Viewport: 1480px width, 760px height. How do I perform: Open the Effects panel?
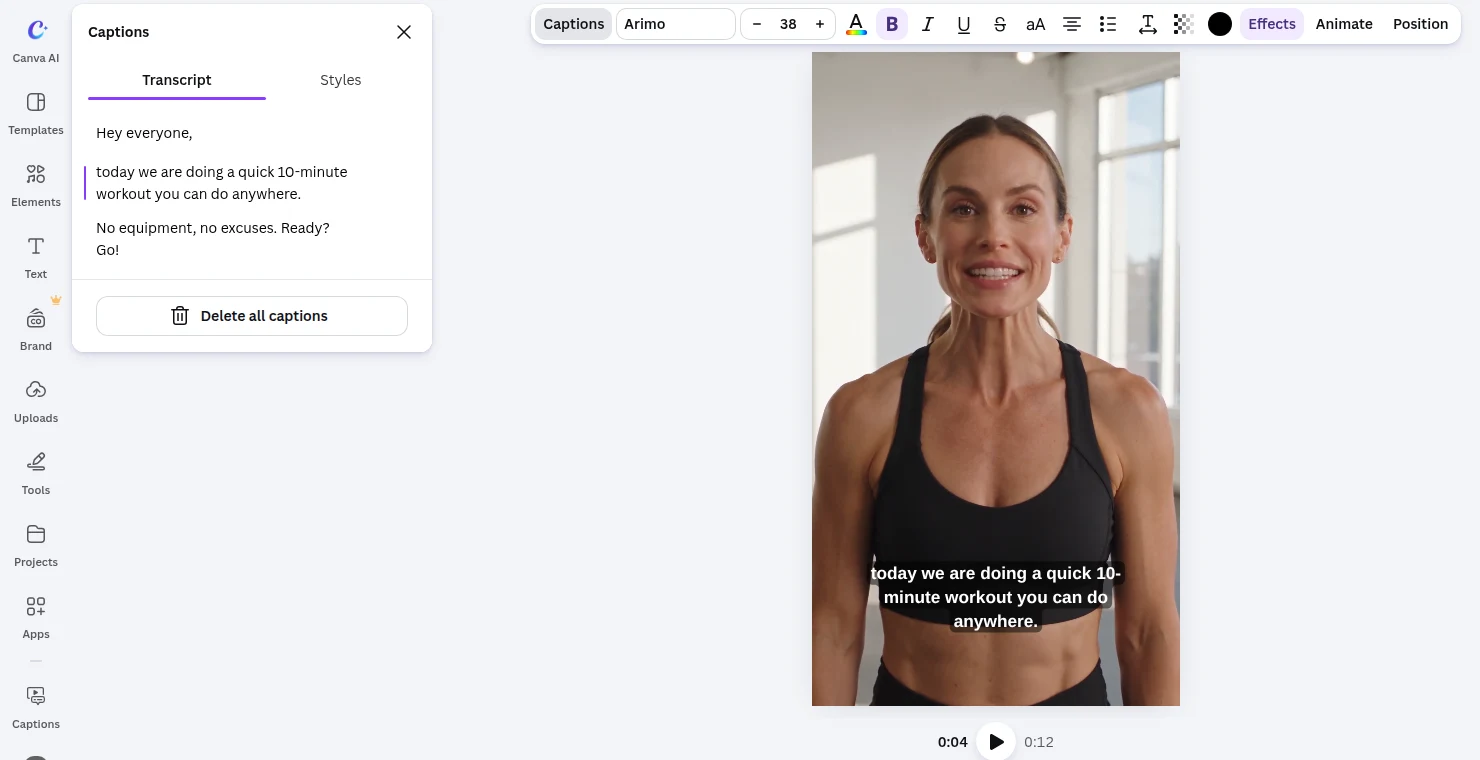click(x=1272, y=24)
